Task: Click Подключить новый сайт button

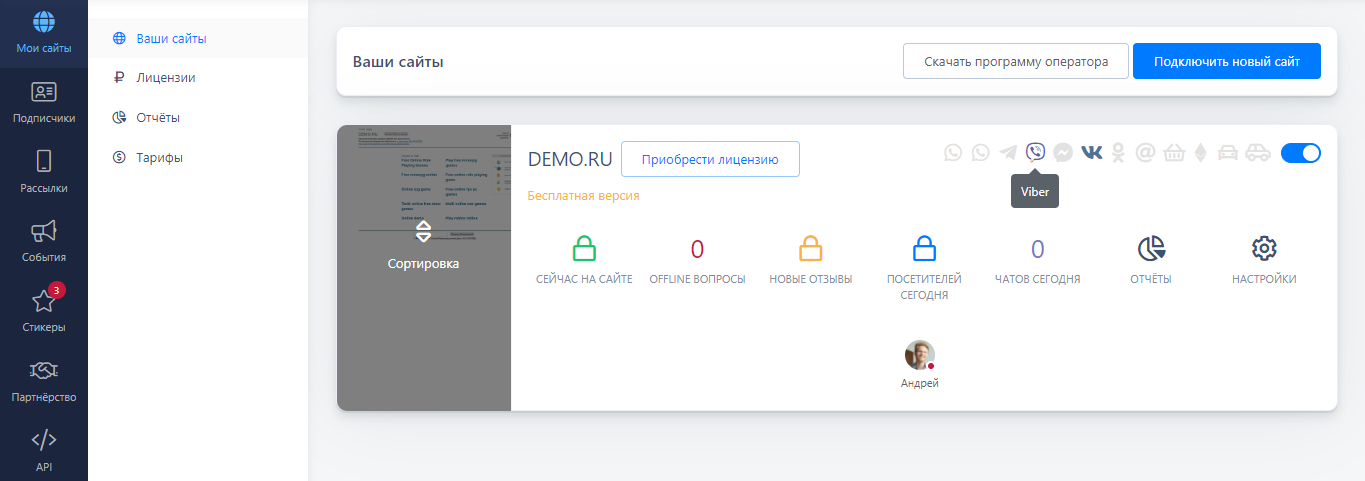Action: (1226, 61)
